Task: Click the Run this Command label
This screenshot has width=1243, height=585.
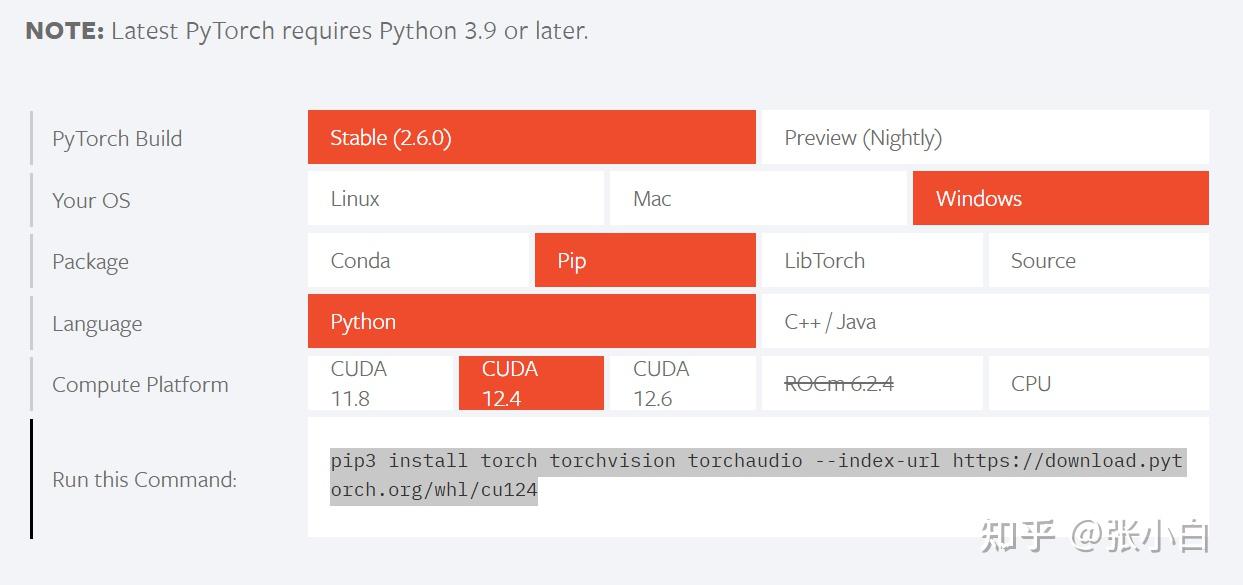Action: [x=144, y=479]
